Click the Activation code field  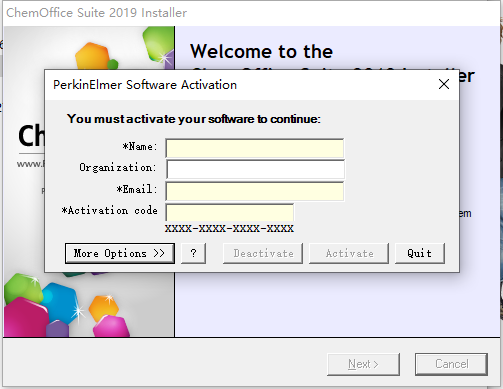click(x=230, y=212)
